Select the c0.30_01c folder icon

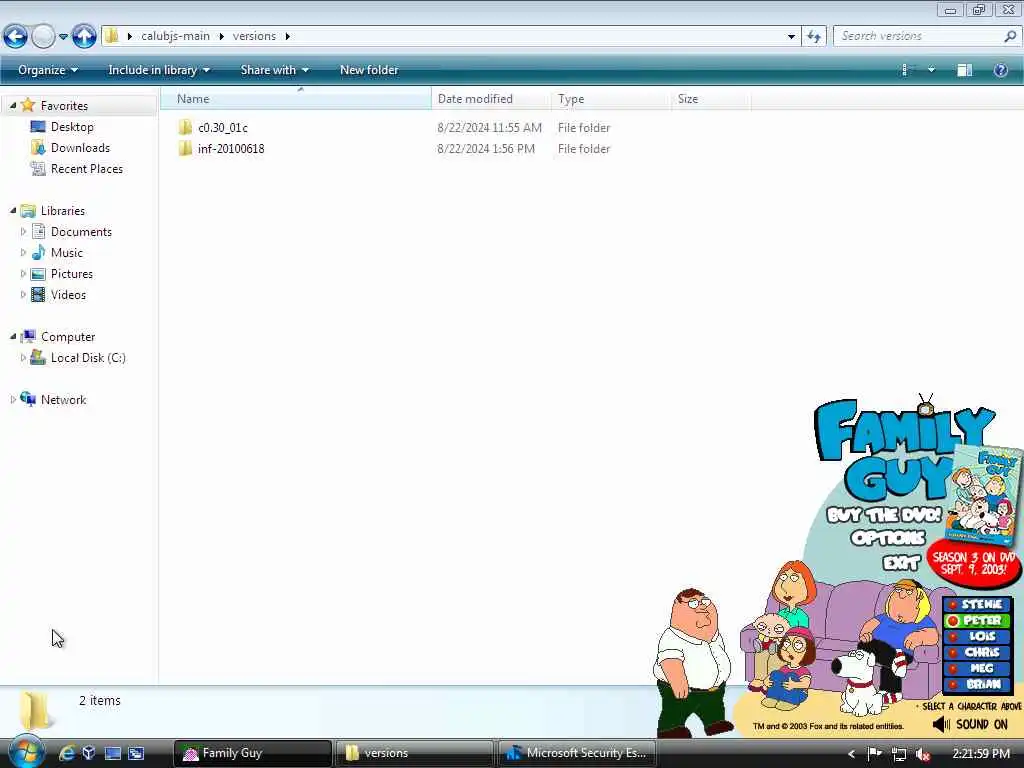pos(185,127)
